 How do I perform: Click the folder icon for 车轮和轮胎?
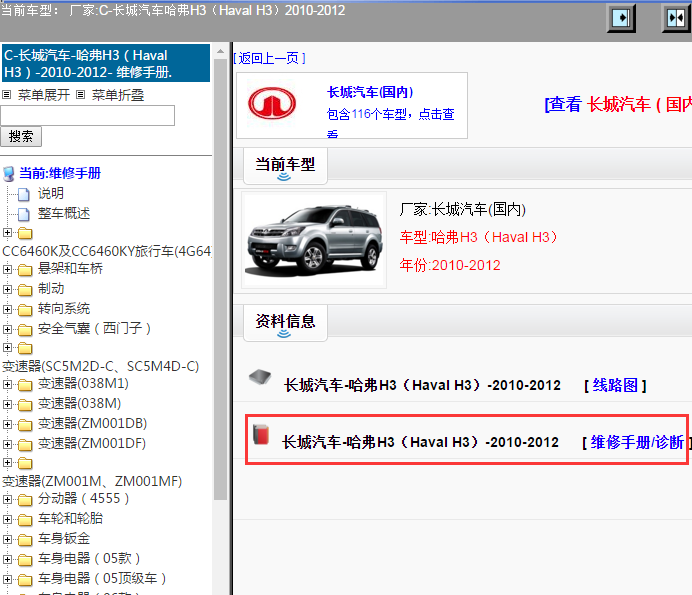click(25, 520)
